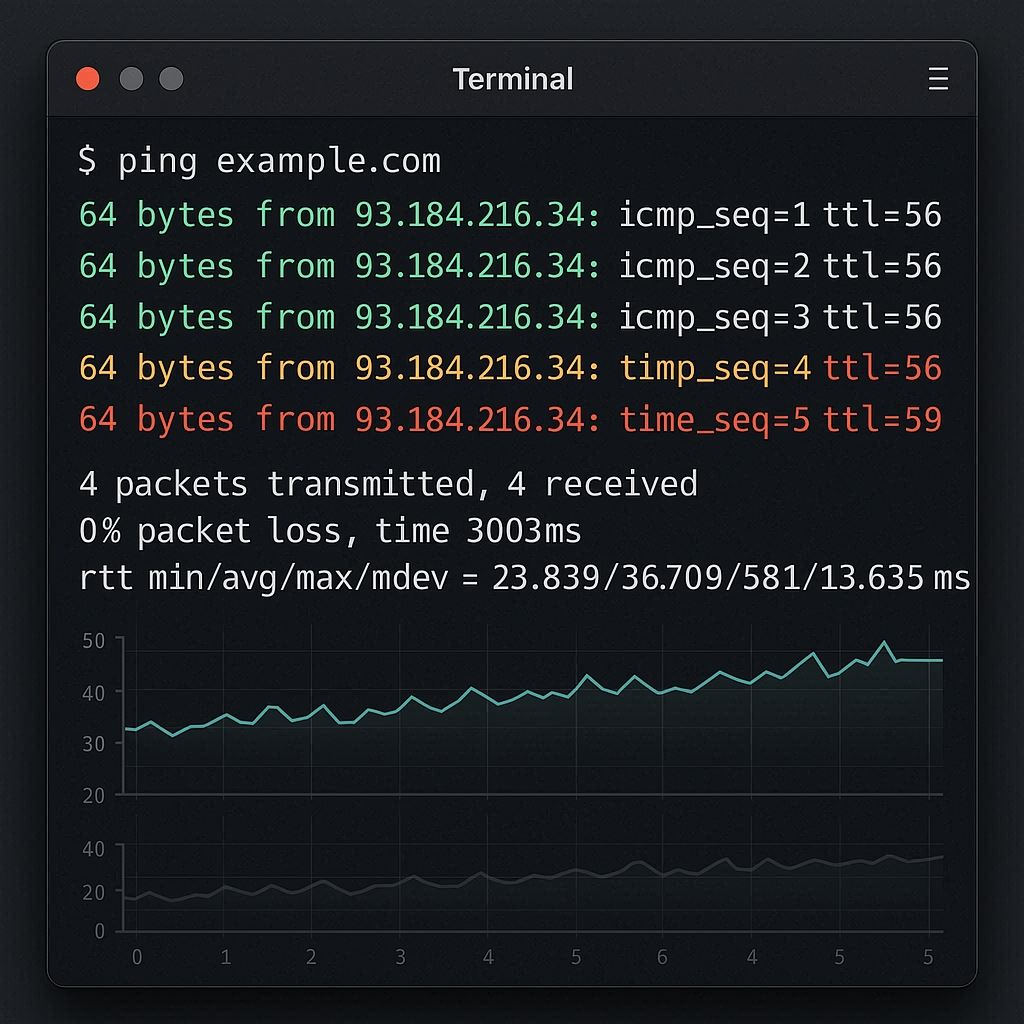Click the 50 label on upper chart axis
Screen dimensions: 1024x1024
click(x=93, y=641)
